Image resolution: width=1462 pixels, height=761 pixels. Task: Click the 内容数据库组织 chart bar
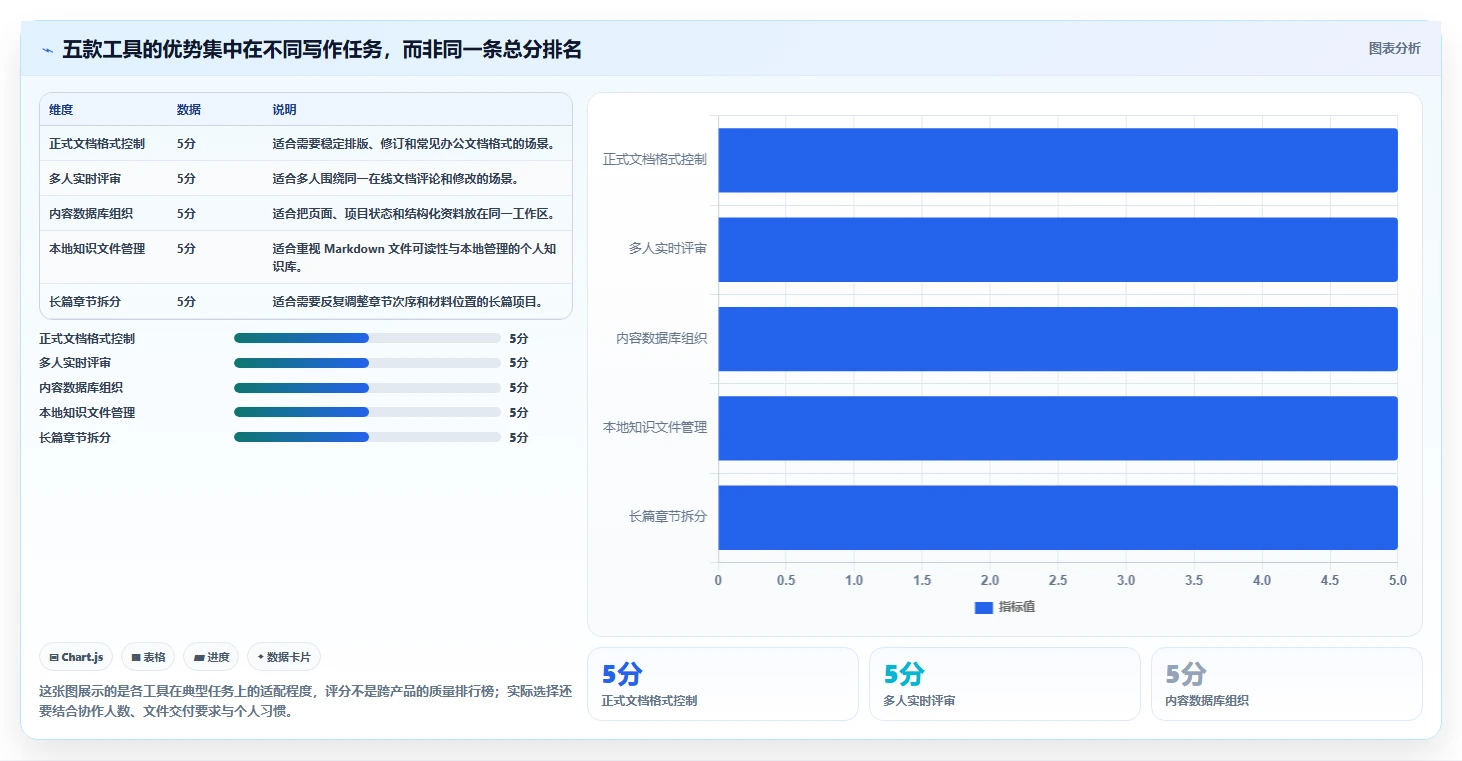point(1058,339)
